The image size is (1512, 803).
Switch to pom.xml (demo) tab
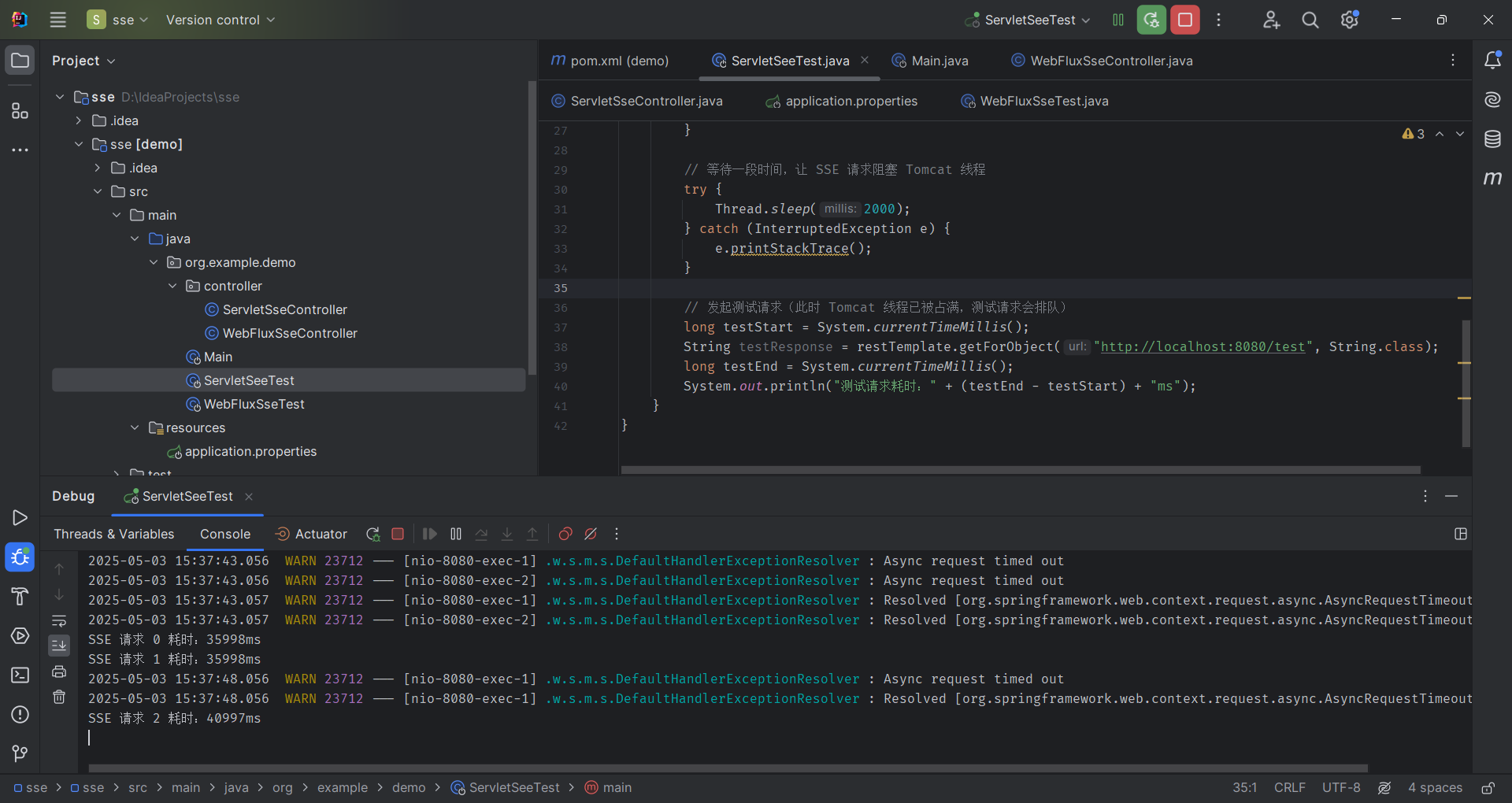click(x=610, y=61)
